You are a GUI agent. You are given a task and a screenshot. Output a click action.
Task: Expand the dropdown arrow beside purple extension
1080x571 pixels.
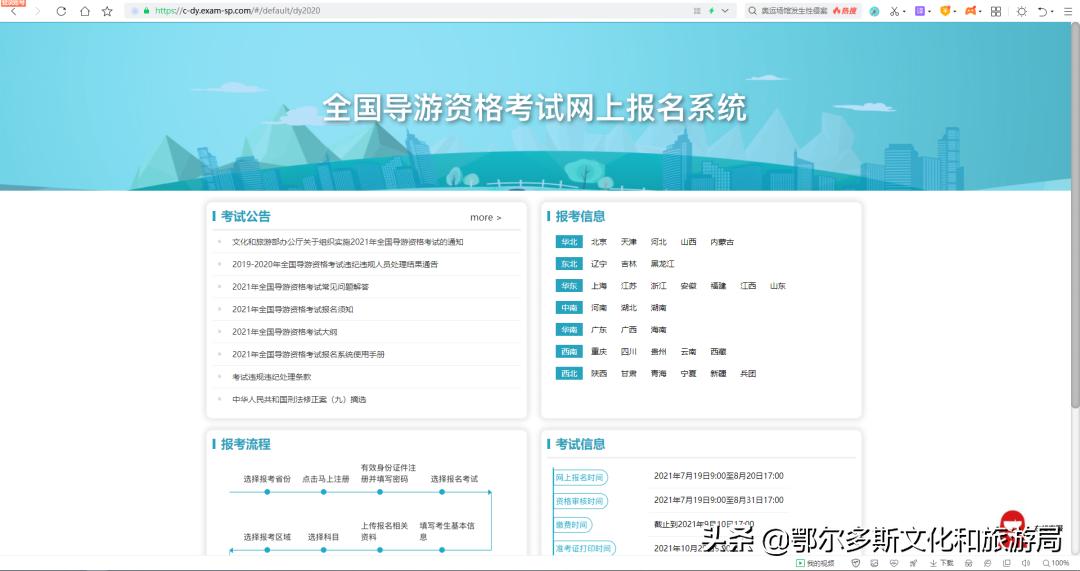(x=930, y=12)
